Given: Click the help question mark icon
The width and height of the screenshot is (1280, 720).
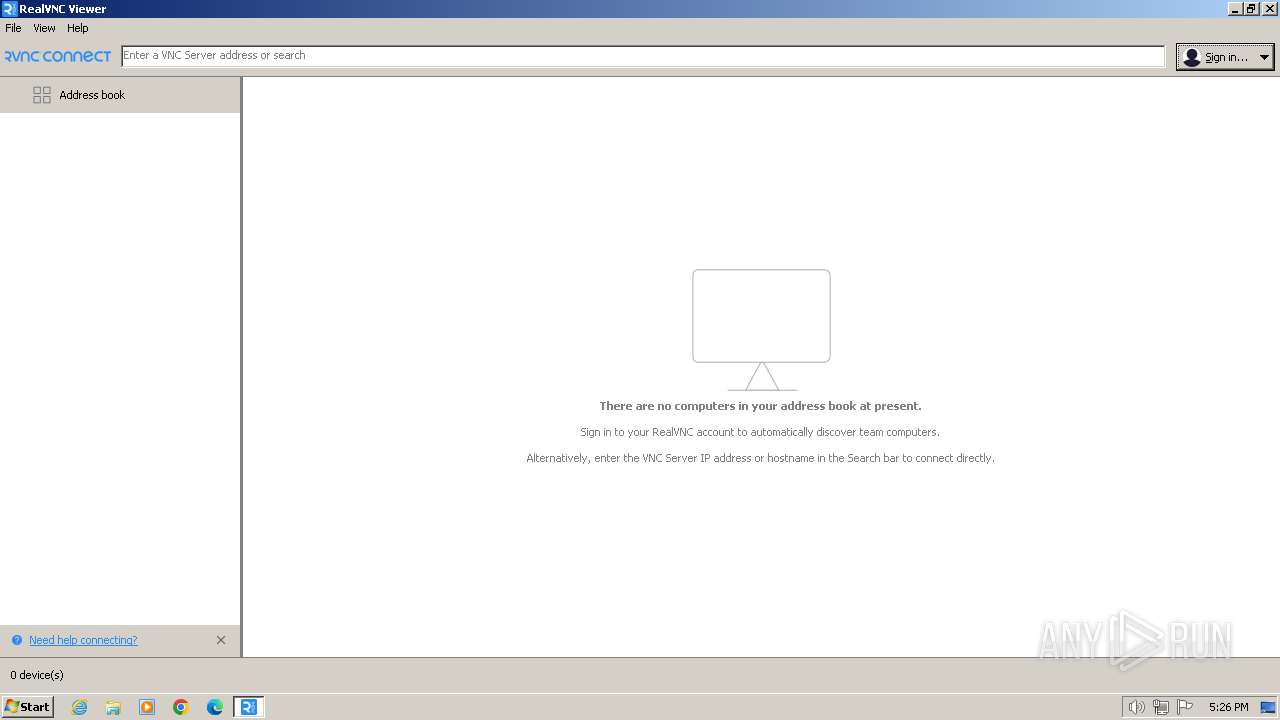Looking at the screenshot, I should tap(17, 640).
